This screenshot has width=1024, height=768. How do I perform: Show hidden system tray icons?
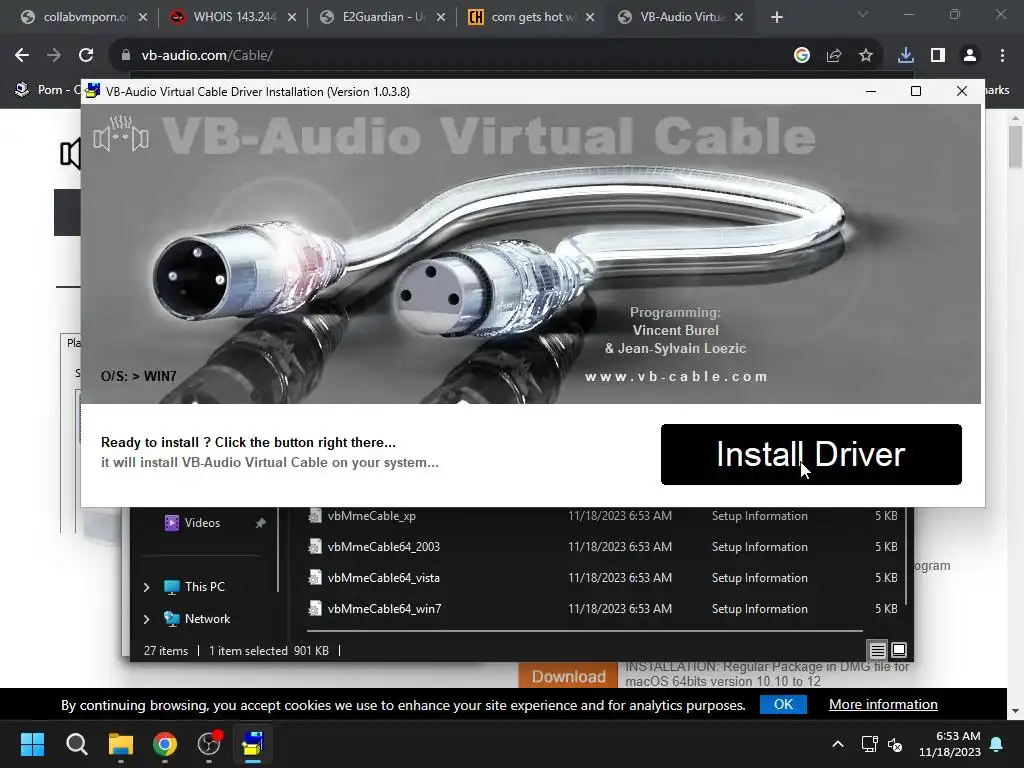(838, 744)
